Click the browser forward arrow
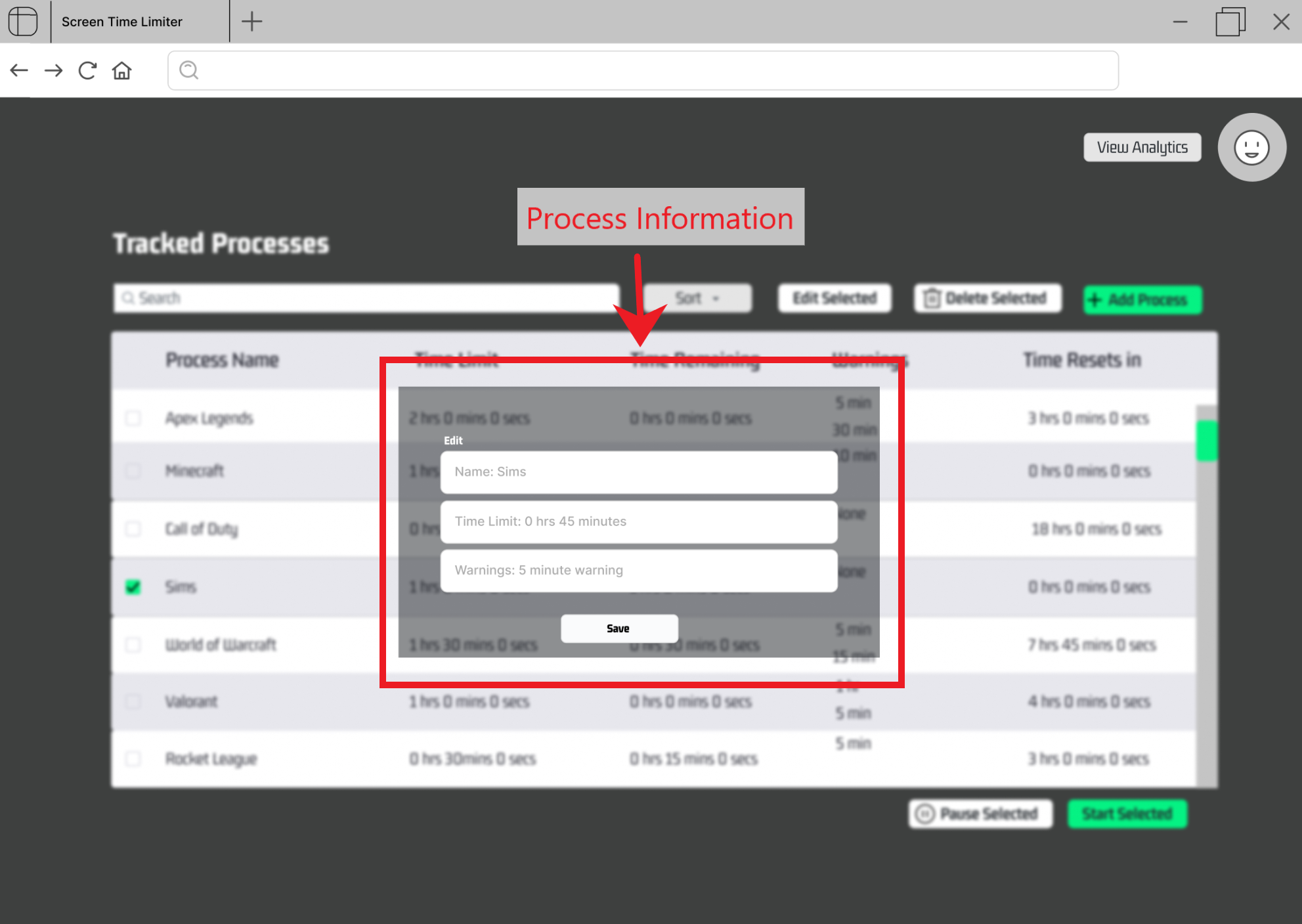Screen dimensions: 1302x924 click(x=53, y=70)
